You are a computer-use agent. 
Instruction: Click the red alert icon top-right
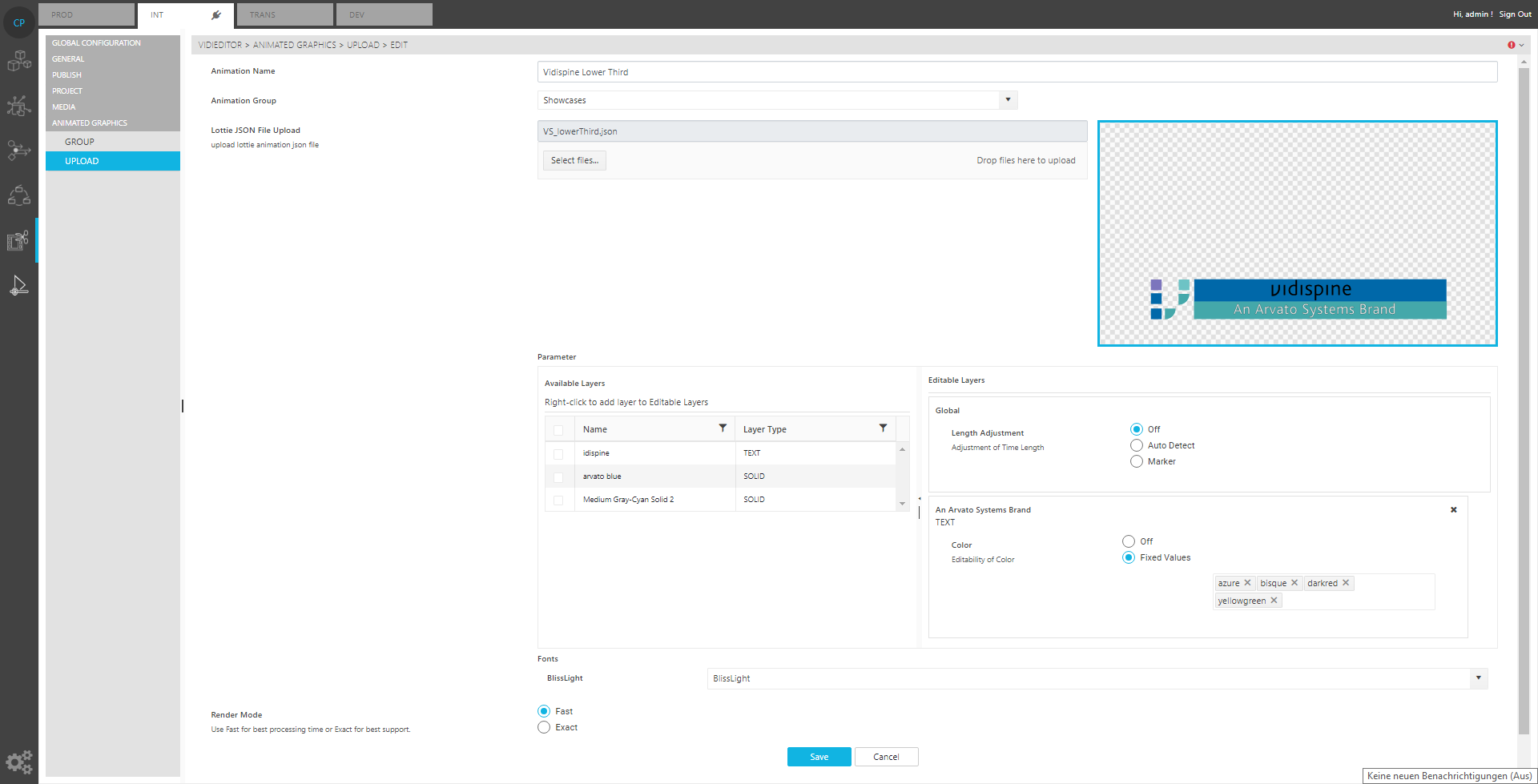(x=1511, y=45)
